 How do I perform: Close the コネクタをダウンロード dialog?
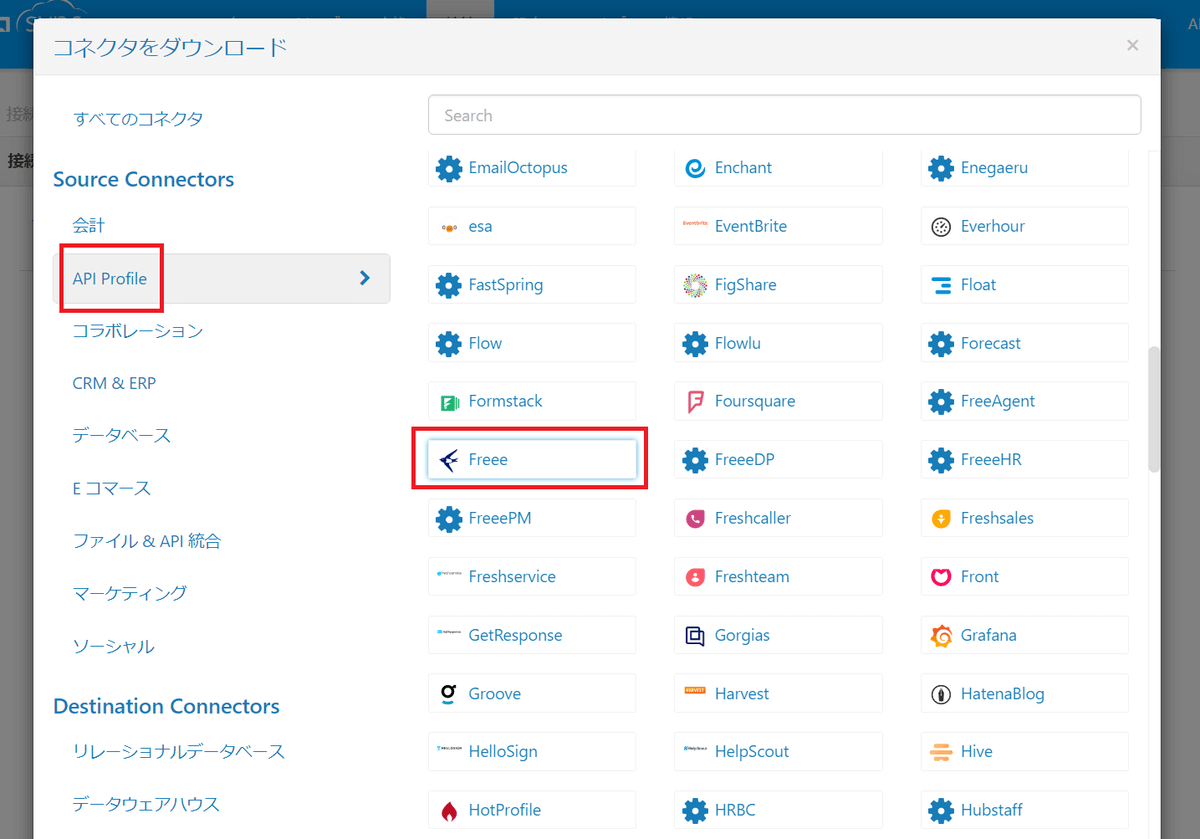pyautogui.click(x=1132, y=45)
